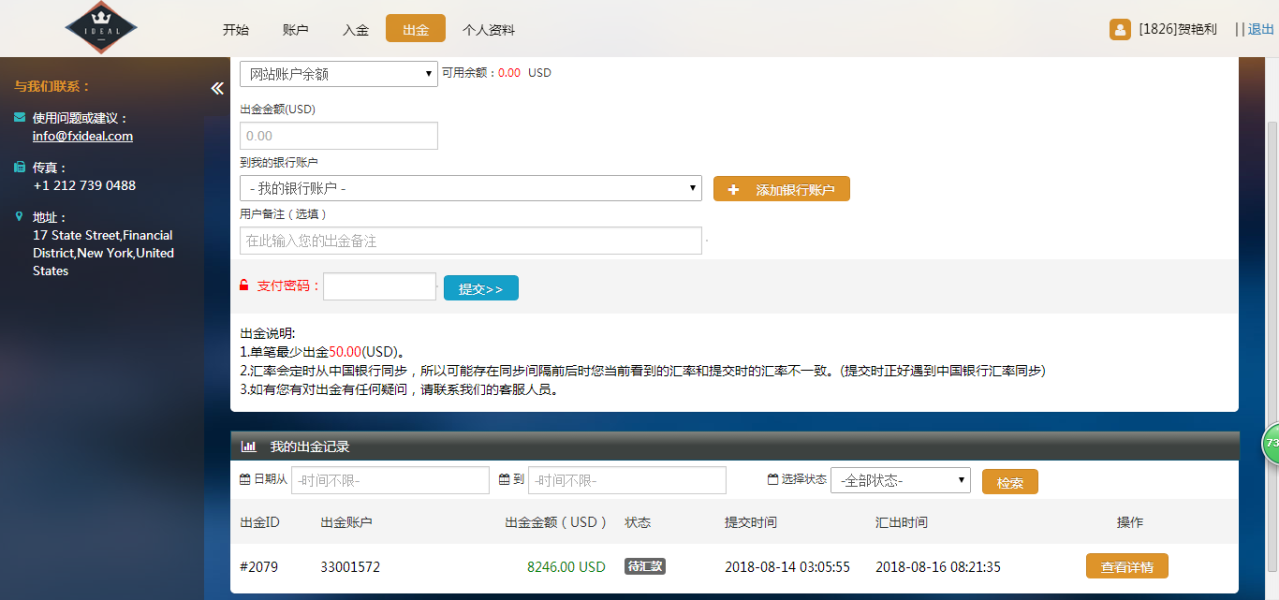Submit withdrawal with 提交>> button
1279x600 pixels.
(481, 288)
